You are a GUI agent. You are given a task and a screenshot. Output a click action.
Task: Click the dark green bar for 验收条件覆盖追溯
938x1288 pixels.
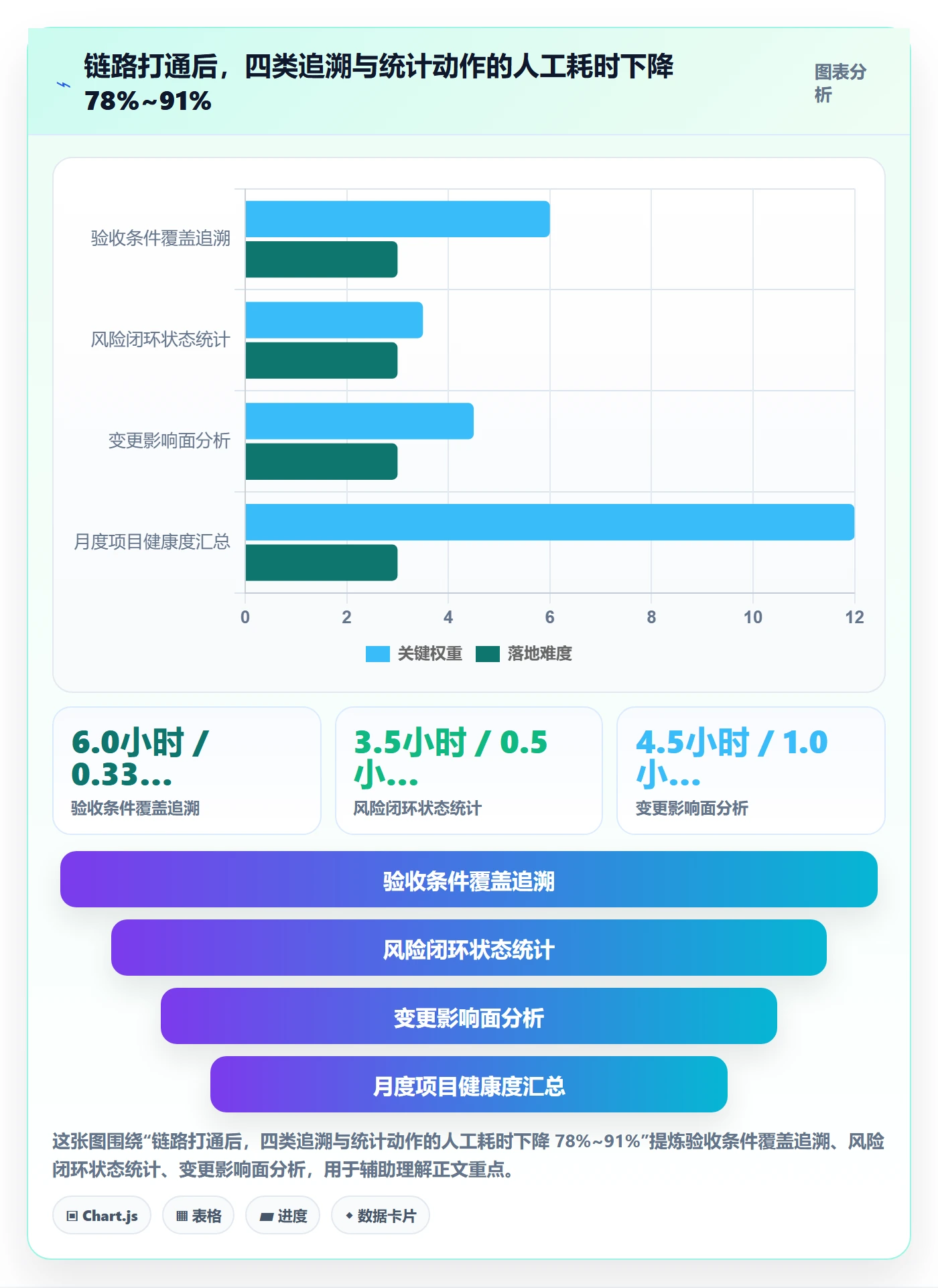(322, 259)
